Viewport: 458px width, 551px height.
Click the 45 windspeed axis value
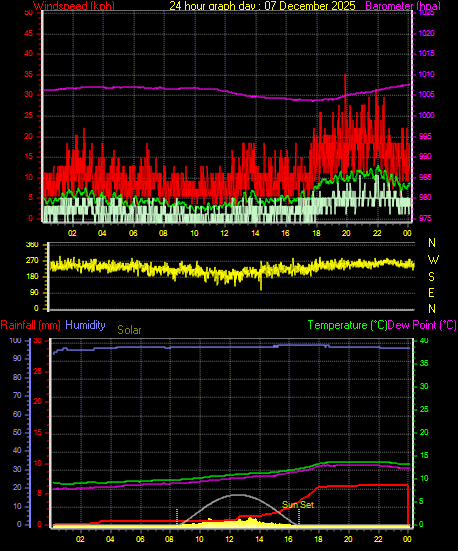pyautogui.click(x=28, y=33)
